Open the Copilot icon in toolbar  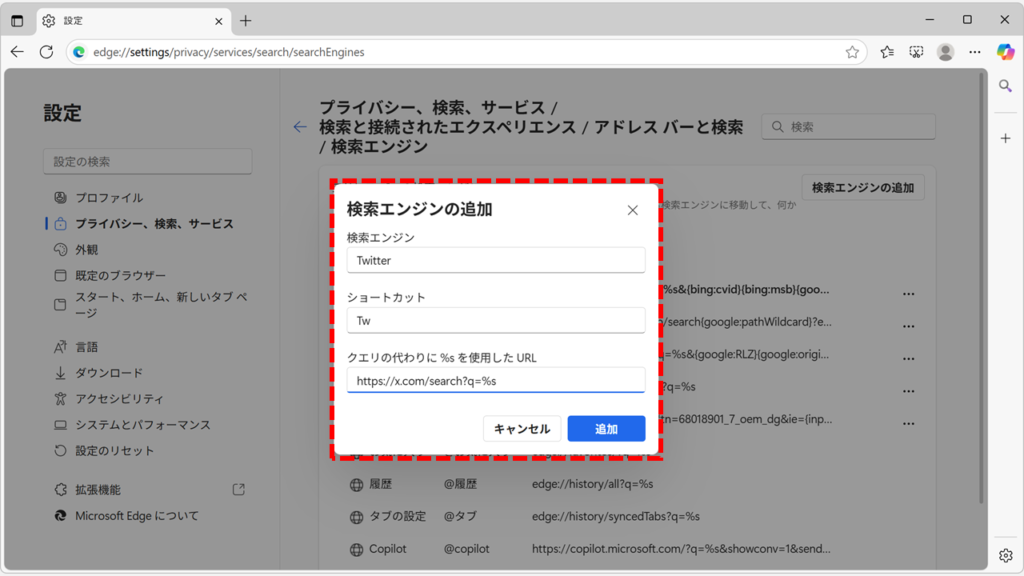(1005, 52)
